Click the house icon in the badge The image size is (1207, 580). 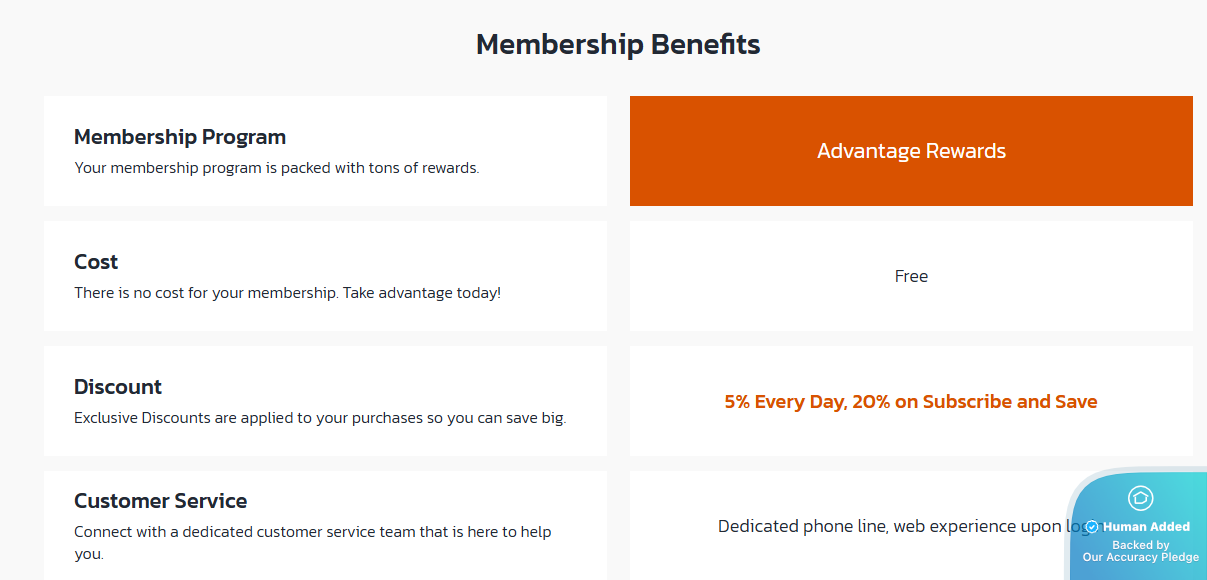[1140, 498]
